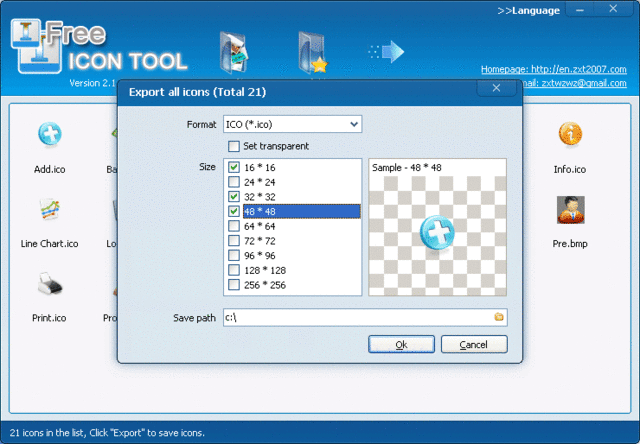
Task: Enable the Set transparent checkbox
Action: click(234, 146)
